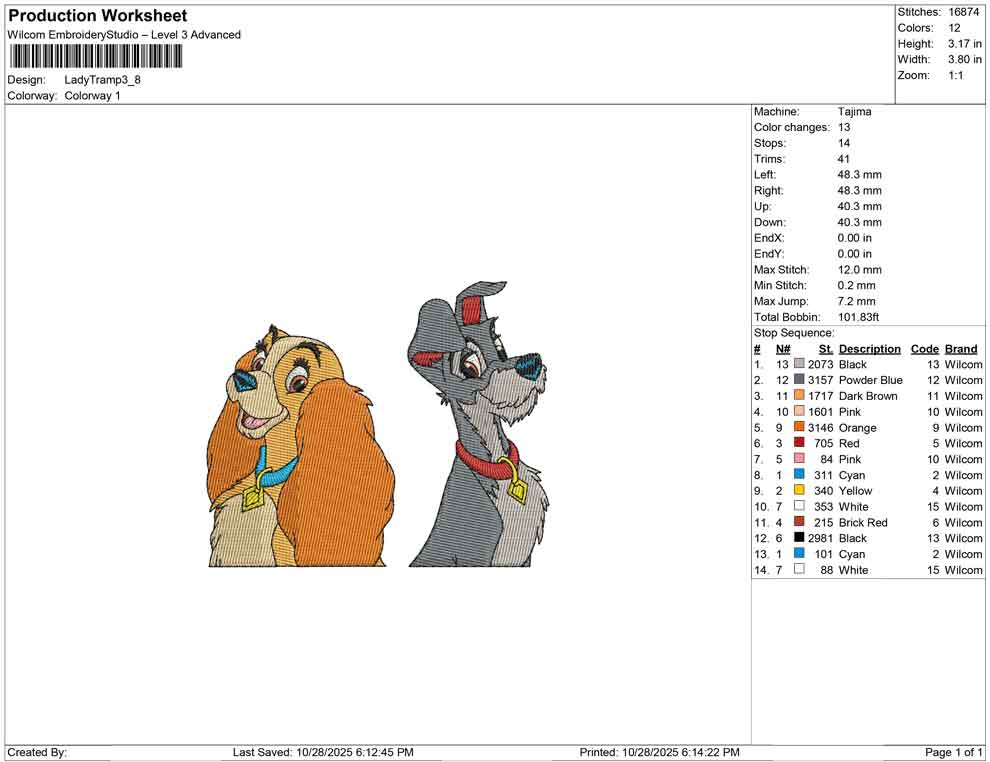The height and width of the screenshot is (762, 990).
Task: Select the Yellow 340 color chip
Action: (x=799, y=490)
